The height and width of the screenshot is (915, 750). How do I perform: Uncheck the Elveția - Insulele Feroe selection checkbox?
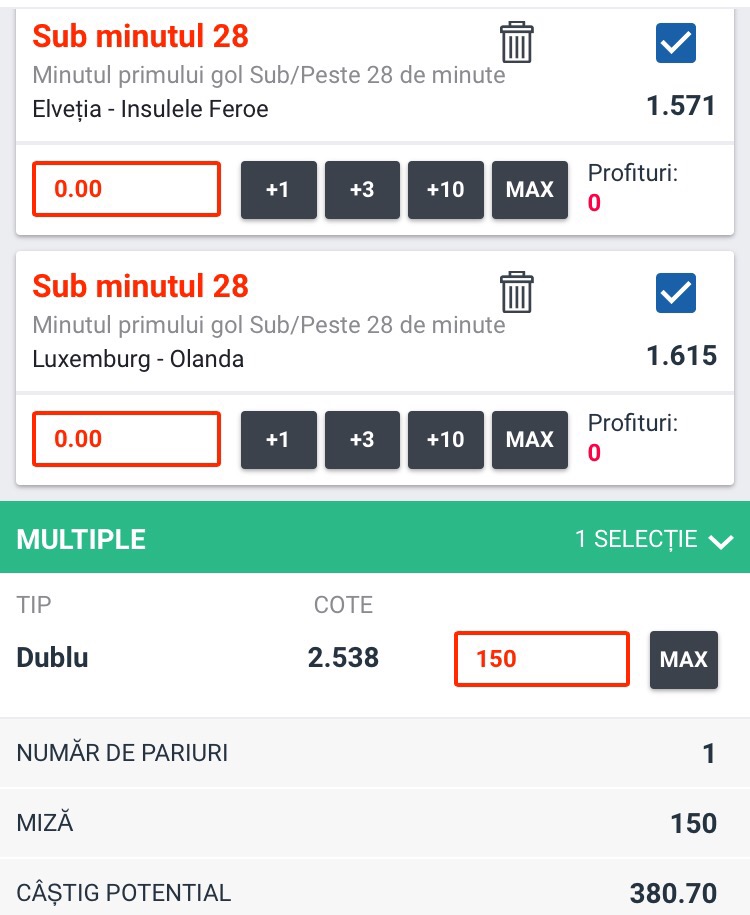[676, 43]
